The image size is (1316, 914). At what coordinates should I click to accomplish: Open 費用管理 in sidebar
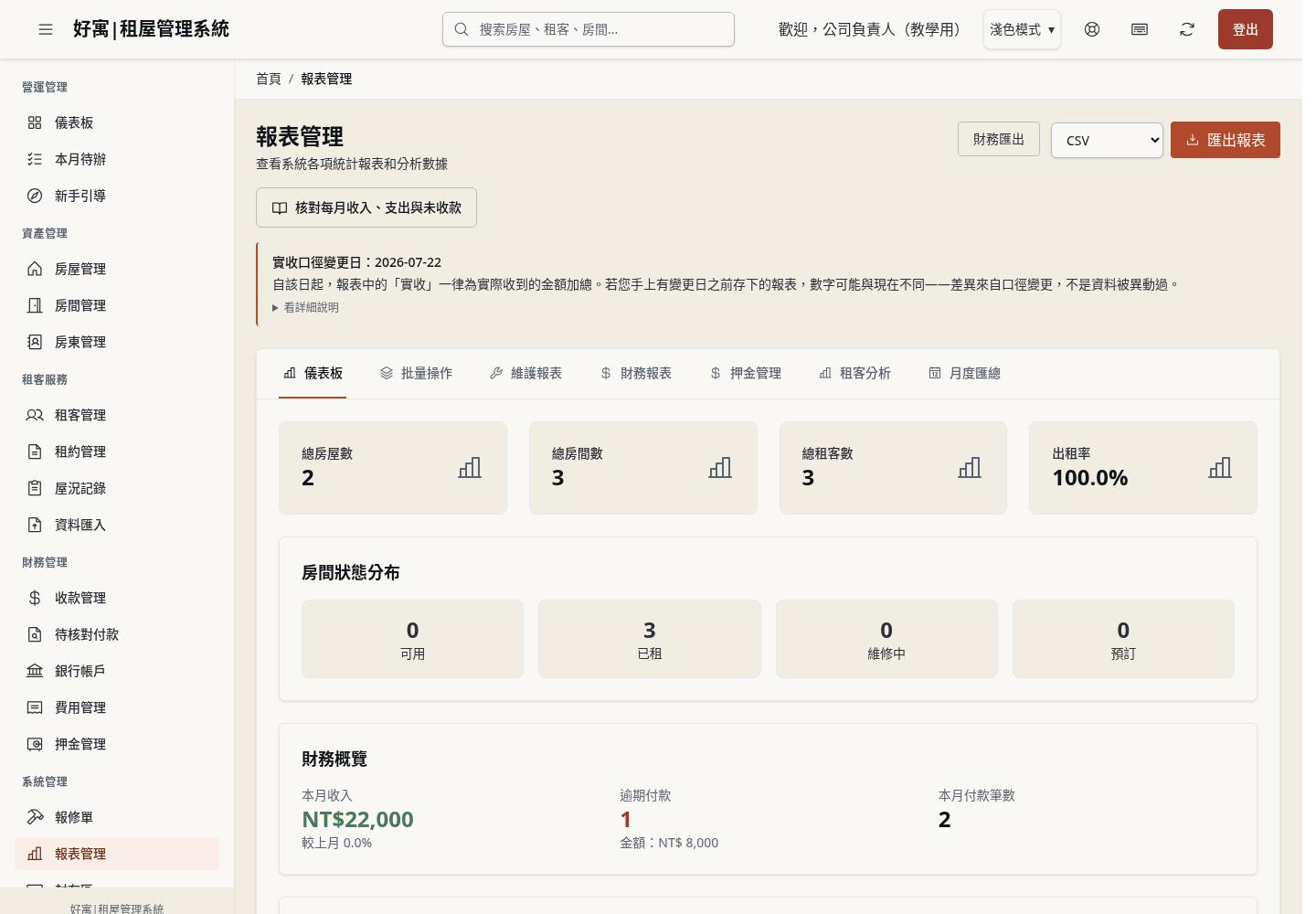117,707
